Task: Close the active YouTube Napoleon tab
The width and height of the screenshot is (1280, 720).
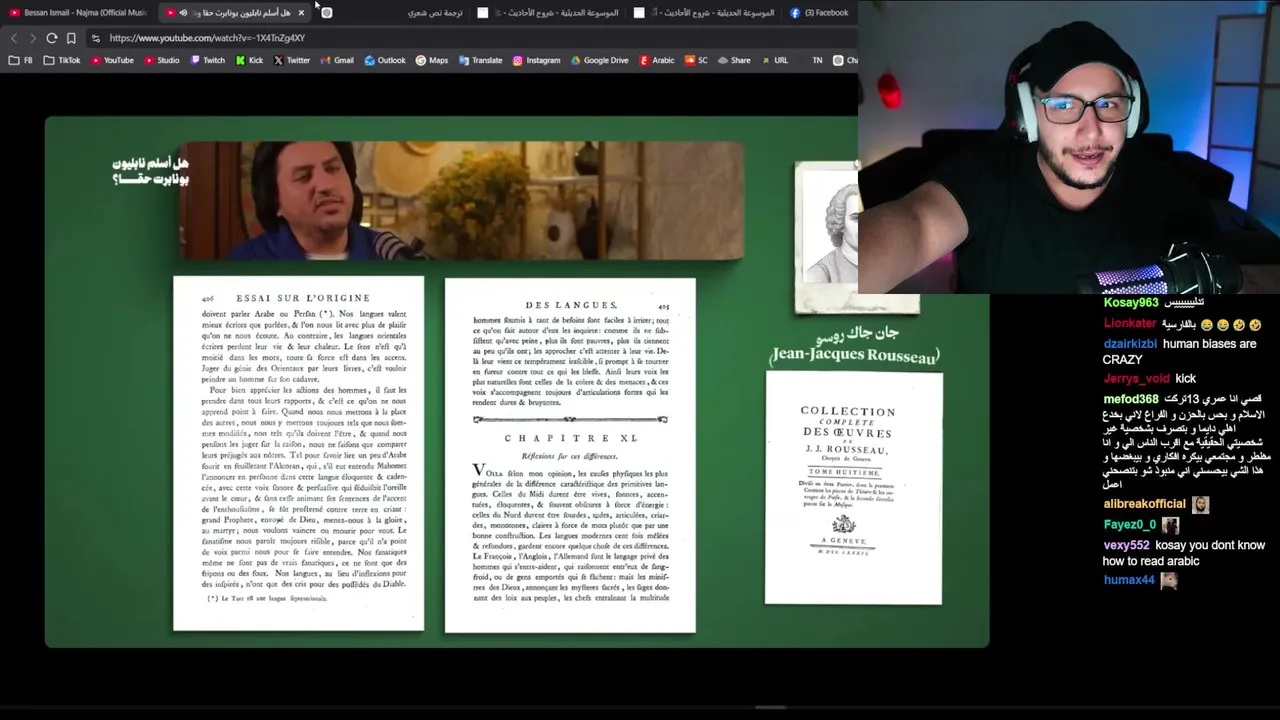Action: [x=301, y=13]
